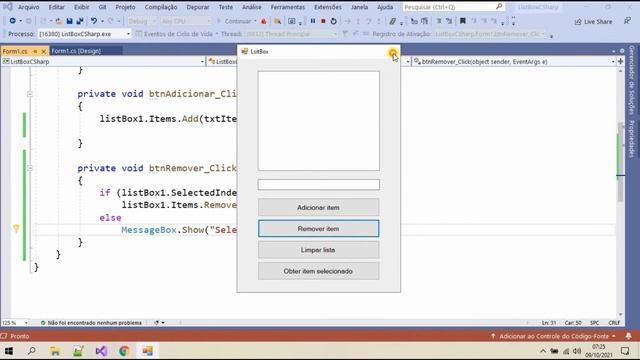Click the Hot Reload flame icon
The image size is (640, 360).
point(264,21)
